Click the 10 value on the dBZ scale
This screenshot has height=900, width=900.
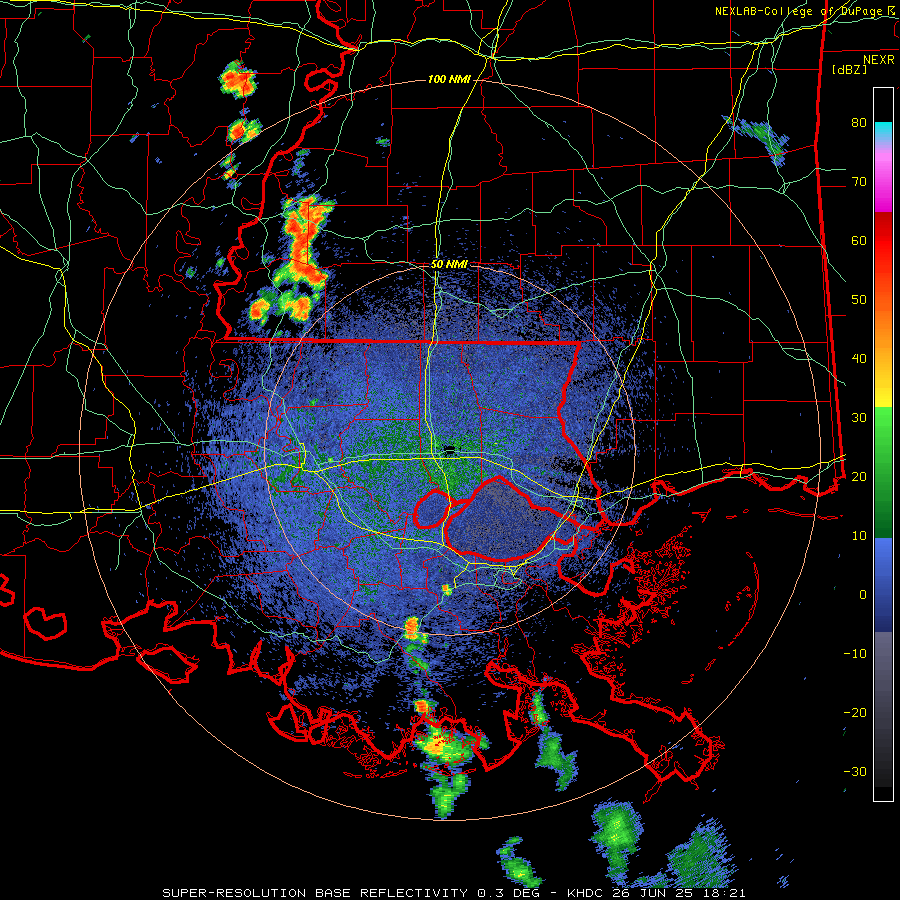[859, 536]
